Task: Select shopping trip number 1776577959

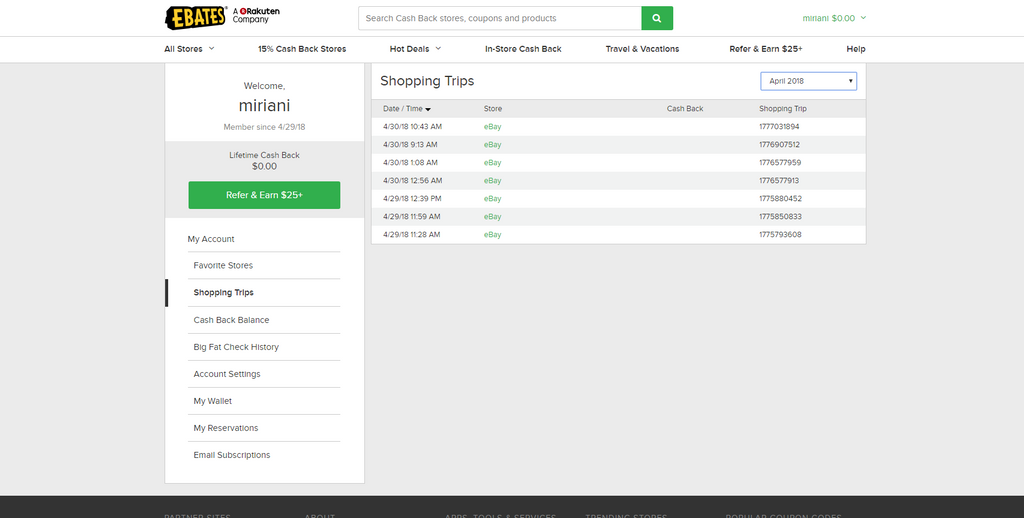Action: tap(780, 163)
